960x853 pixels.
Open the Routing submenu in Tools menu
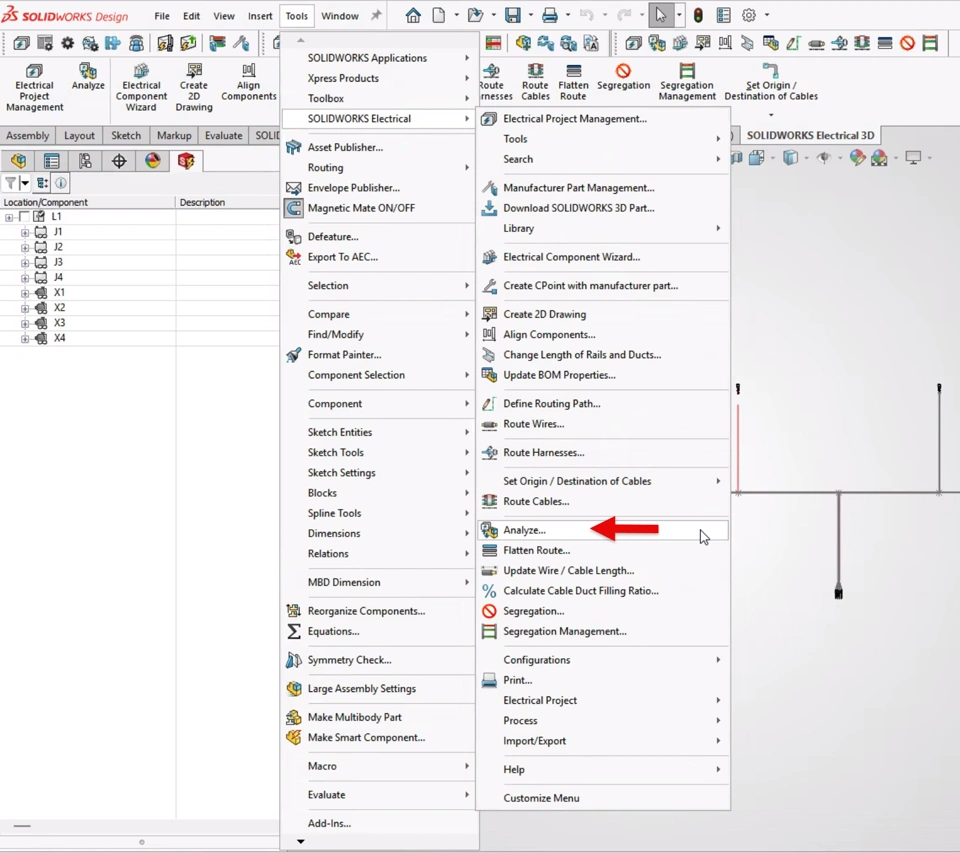[x=378, y=168]
